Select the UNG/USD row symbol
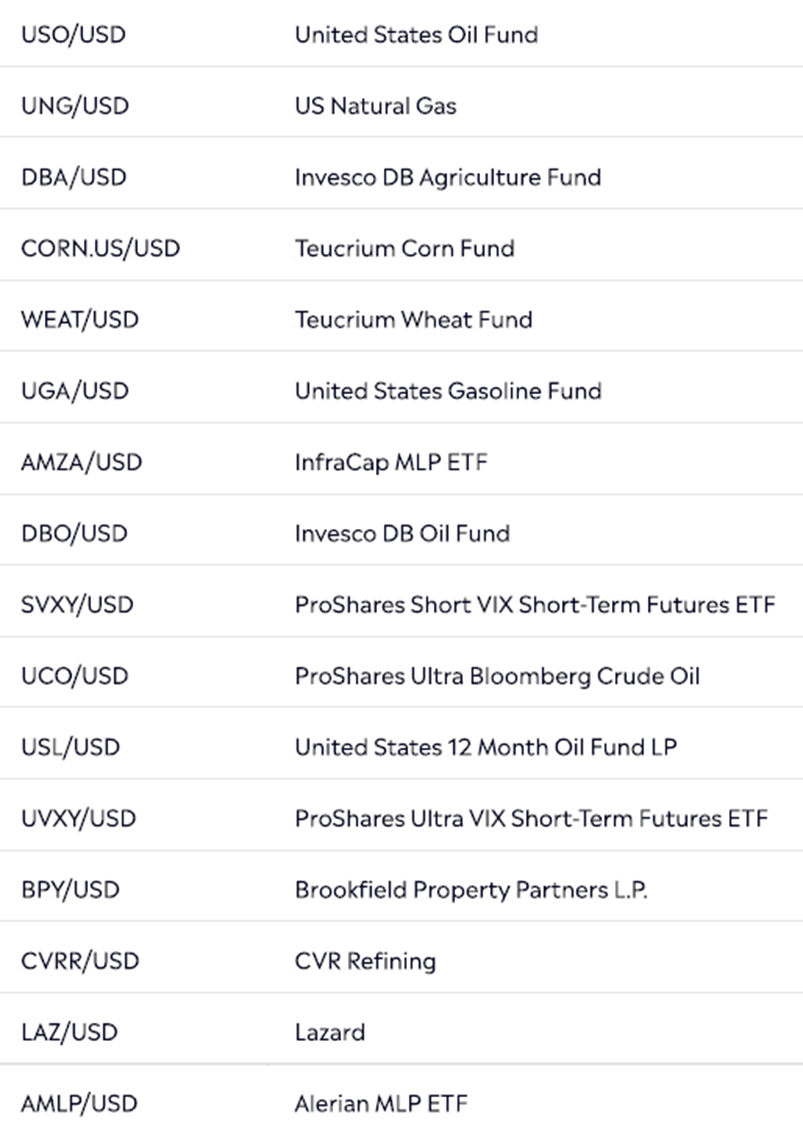The width and height of the screenshot is (803, 1131). [x=74, y=106]
